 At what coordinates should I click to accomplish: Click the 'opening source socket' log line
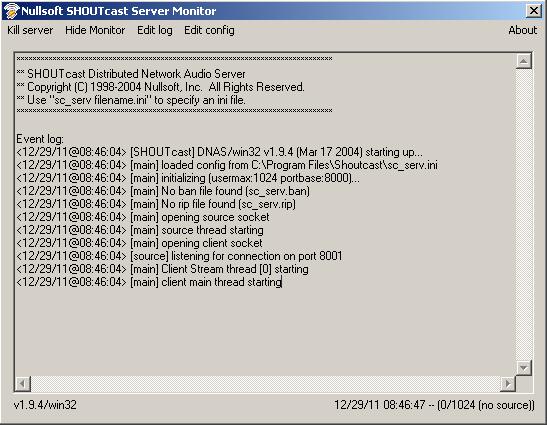point(143,217)
